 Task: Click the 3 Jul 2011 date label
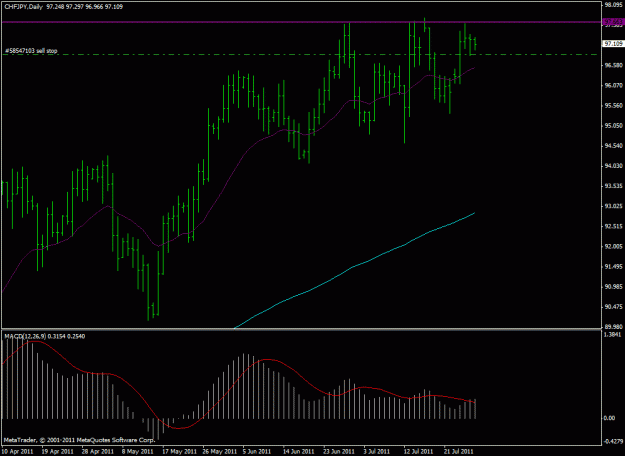377,451
